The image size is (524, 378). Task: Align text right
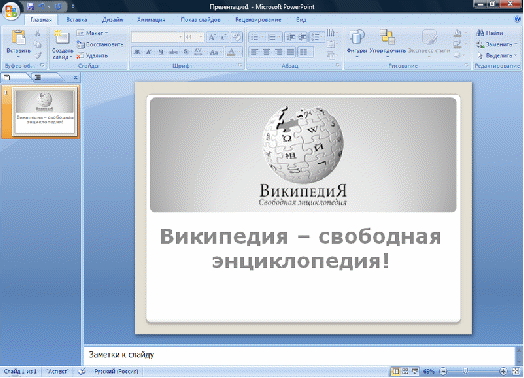(278, 52)
